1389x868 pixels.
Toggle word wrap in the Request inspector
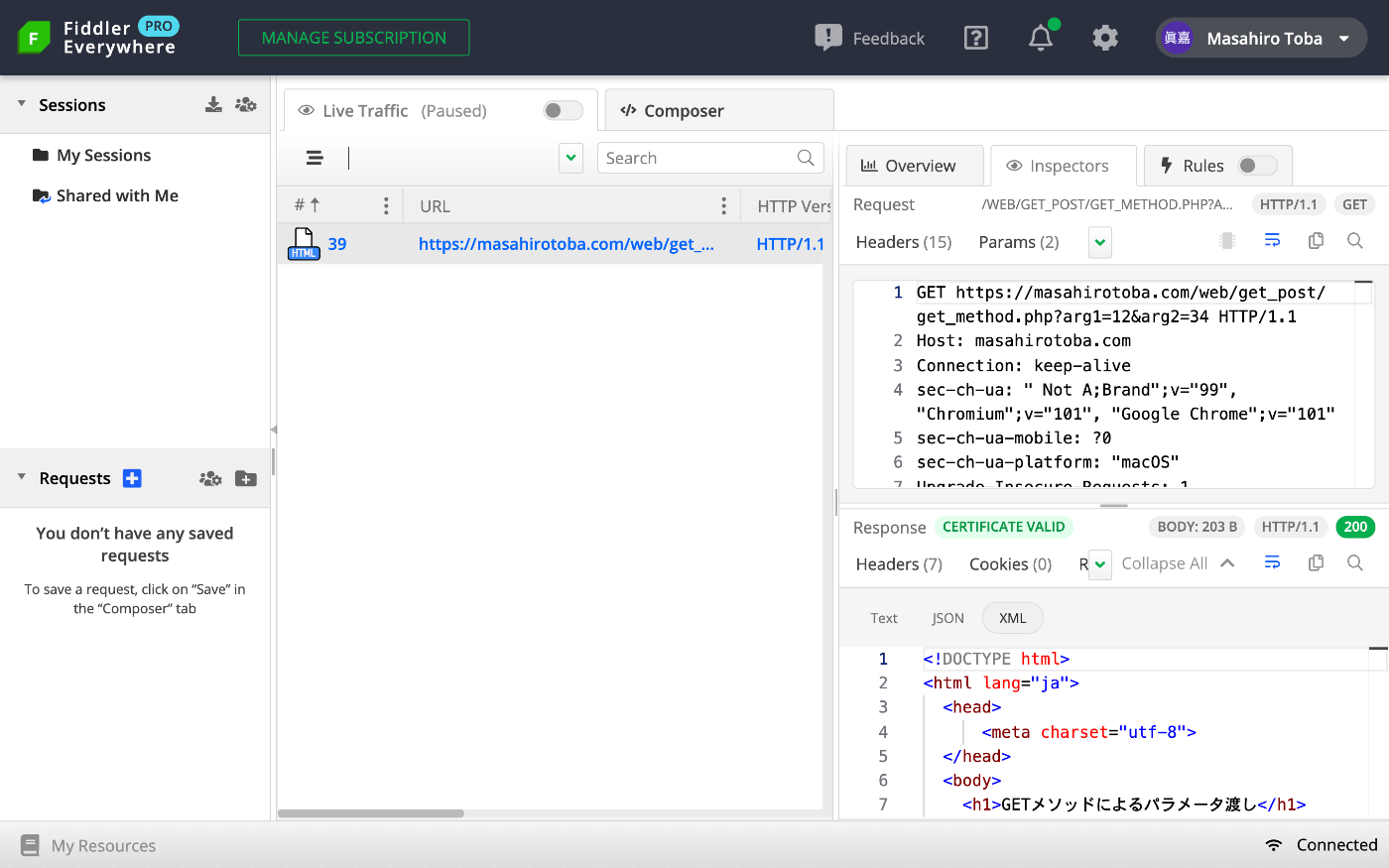[x=1273, y=240]
